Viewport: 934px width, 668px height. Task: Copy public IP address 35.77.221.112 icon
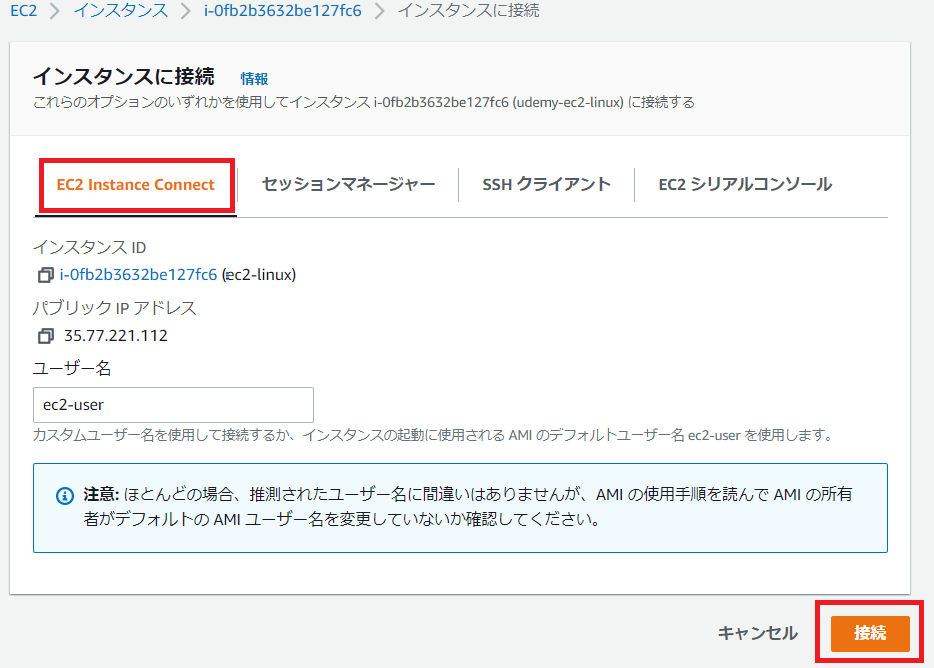(46, 336)
